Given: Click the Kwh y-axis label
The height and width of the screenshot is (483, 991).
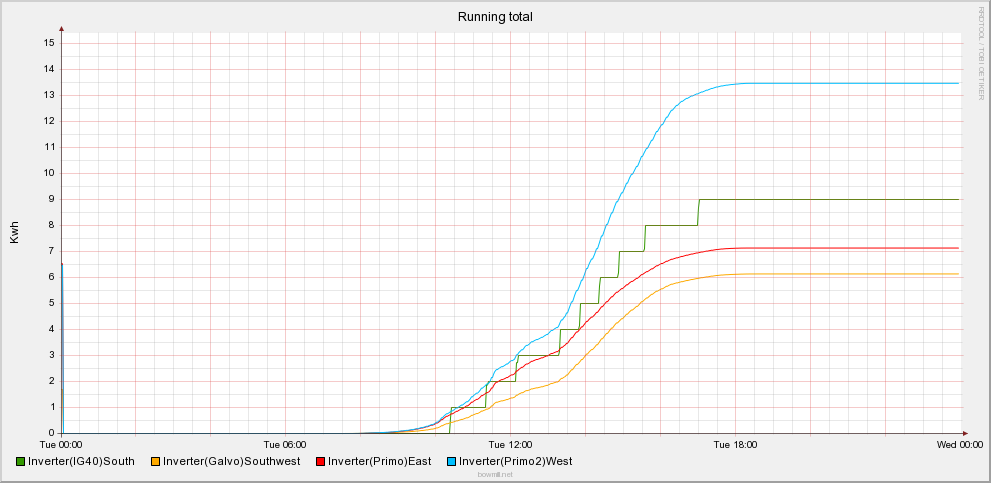Looking at the screenshot, I should (x=14, y=233).
